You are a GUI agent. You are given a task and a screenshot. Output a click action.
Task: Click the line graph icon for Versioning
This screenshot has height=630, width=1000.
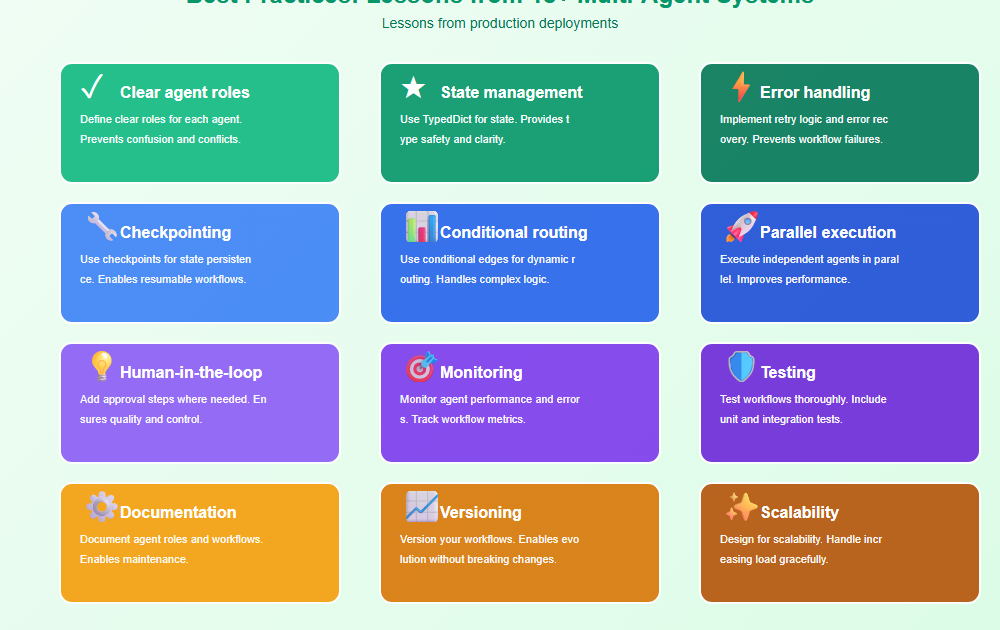421,507
